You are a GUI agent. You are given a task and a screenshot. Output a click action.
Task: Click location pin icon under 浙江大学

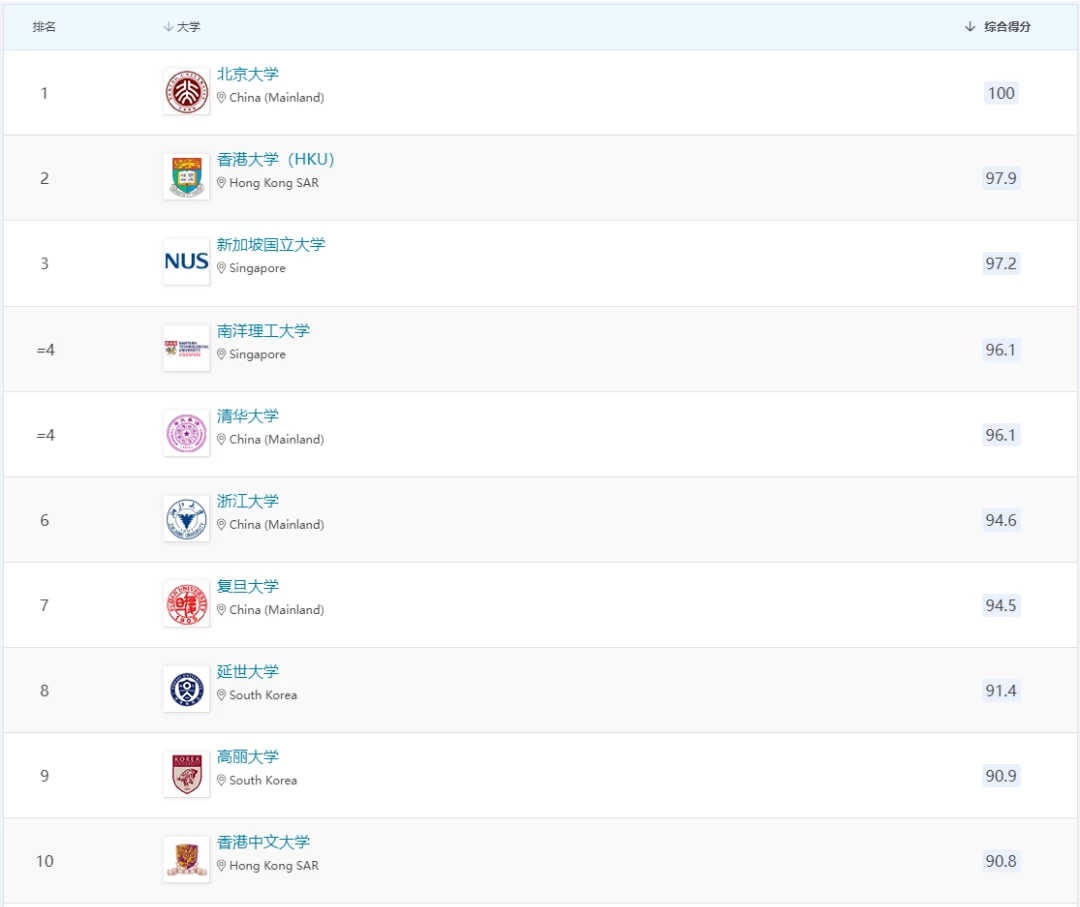[x=221, y=525]
